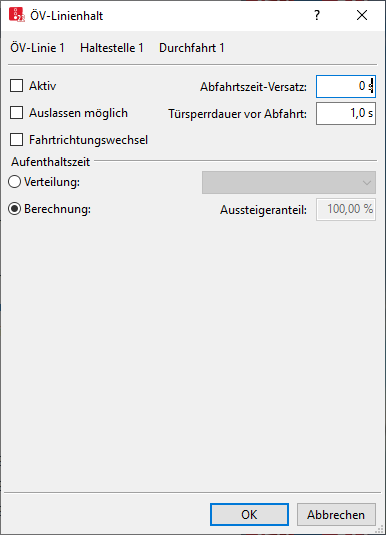This screenshot has width=386, height=535.
Task: Click the Türsperrdauer vor Abfahrt field
Action: click(346, 114)
